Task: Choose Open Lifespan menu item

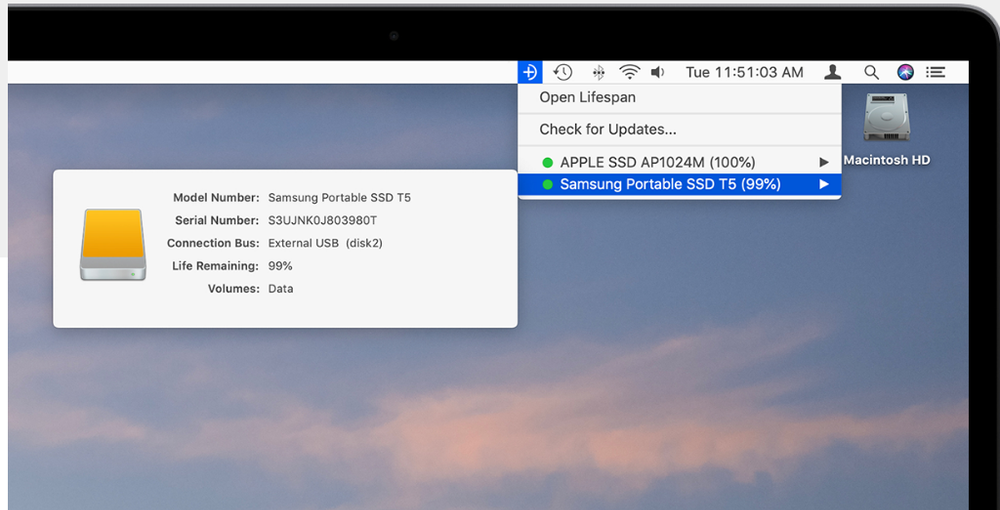Action: coord(679,98)
